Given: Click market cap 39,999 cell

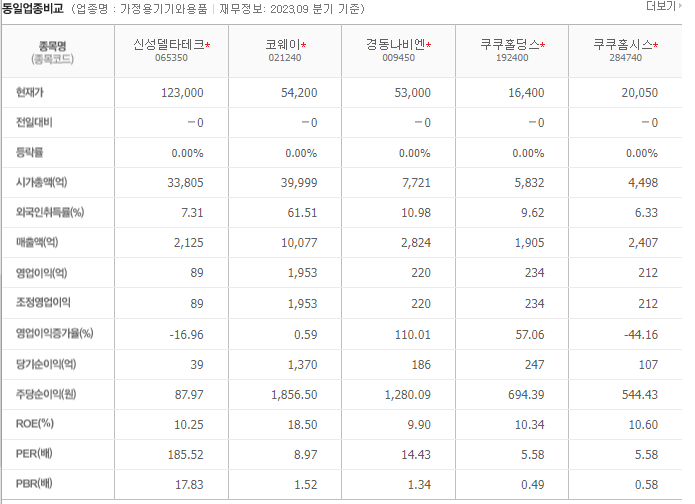Looking at the screenshot, I should [299, 183].
